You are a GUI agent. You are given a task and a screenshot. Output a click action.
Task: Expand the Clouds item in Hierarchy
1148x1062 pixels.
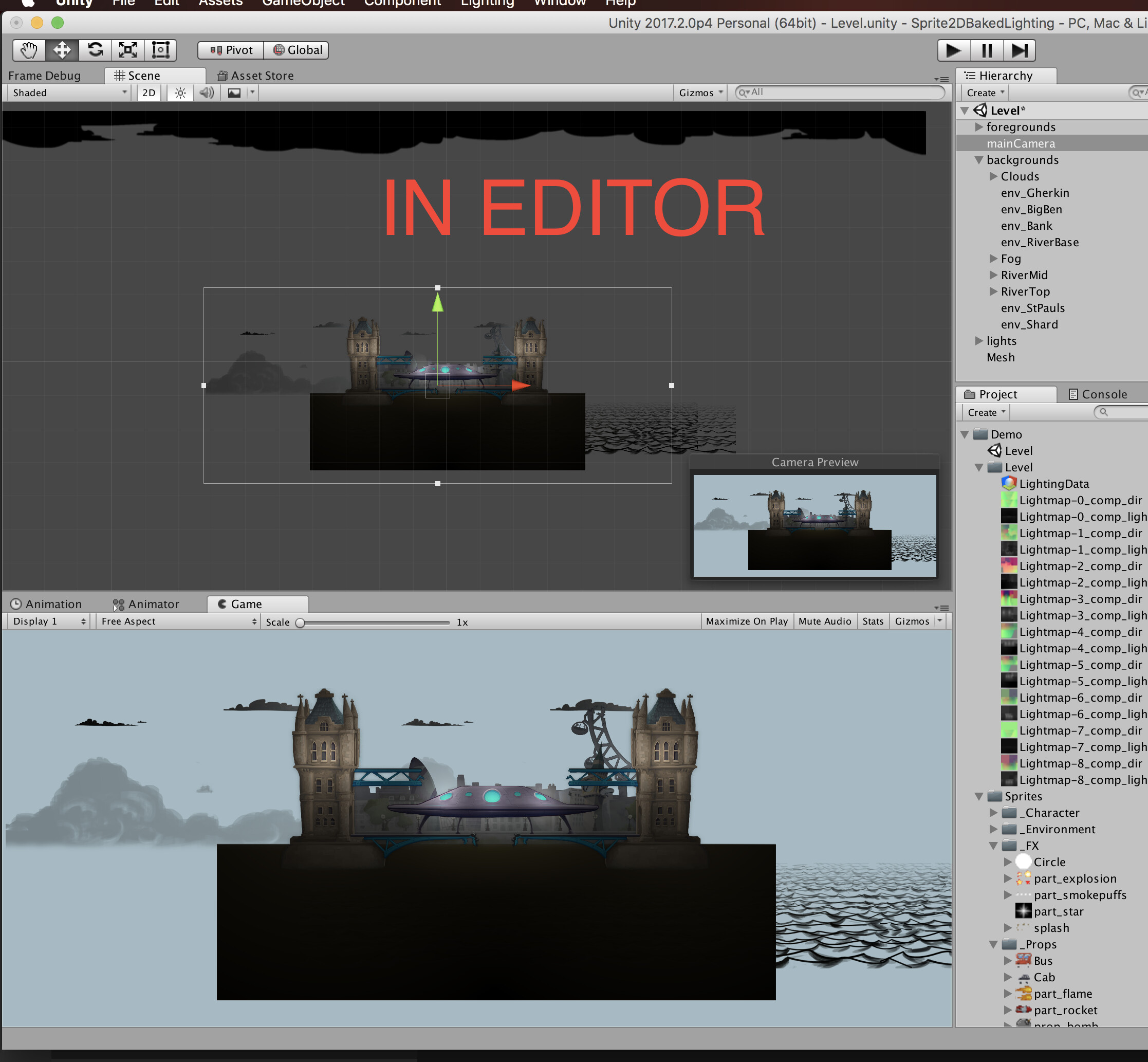(993, 176)
